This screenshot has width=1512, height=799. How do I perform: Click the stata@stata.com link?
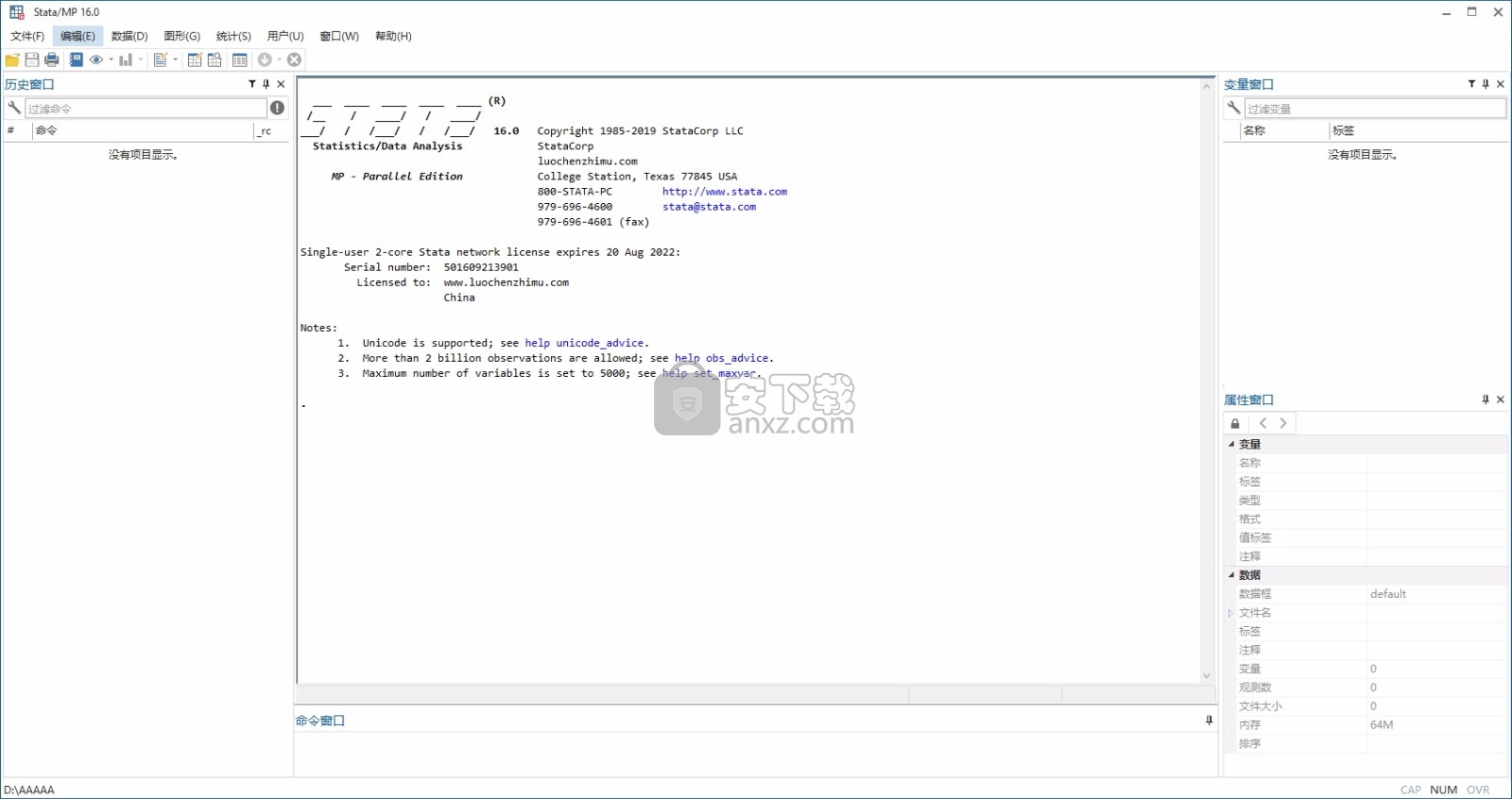click(x=709, y=207)
